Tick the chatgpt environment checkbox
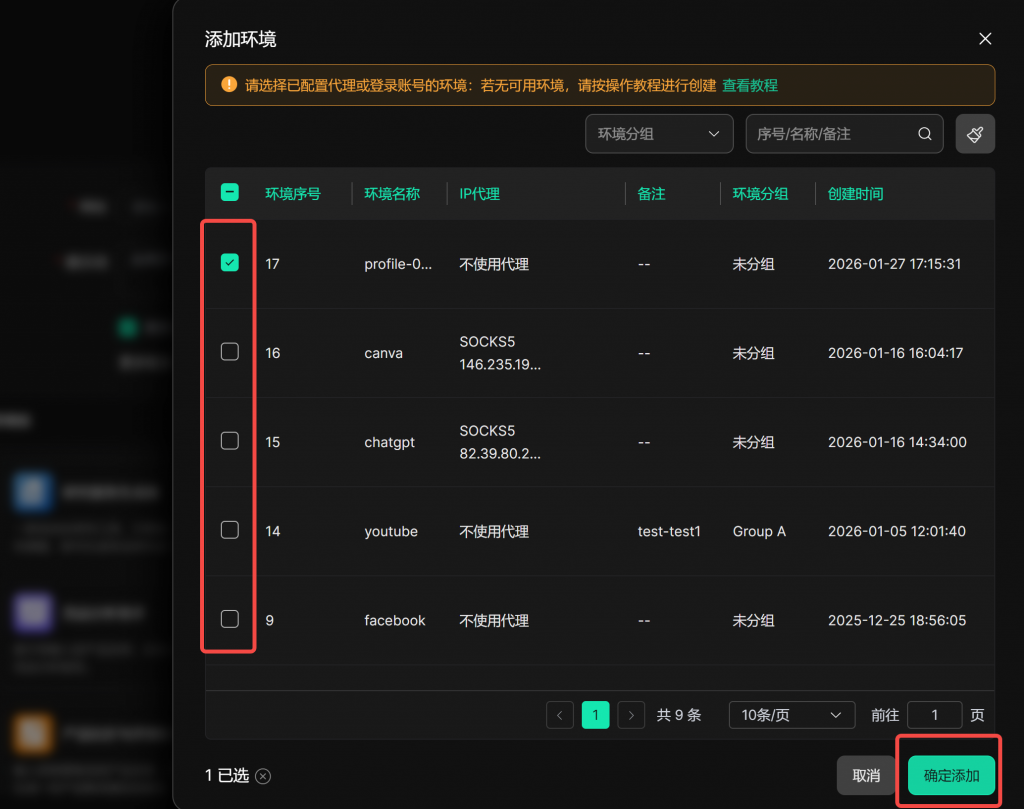 pos(230,441)
